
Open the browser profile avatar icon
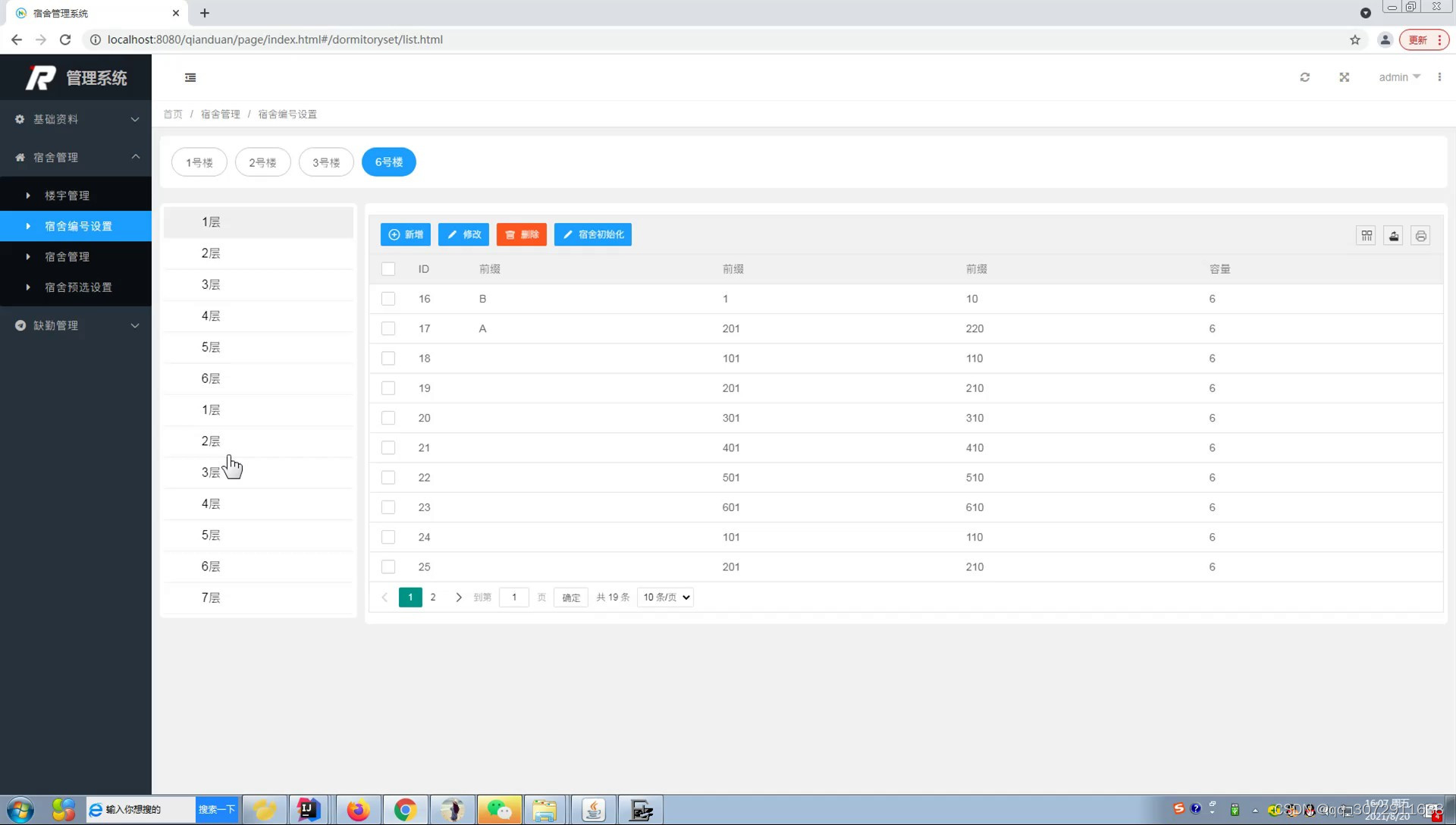point(1385,39)
